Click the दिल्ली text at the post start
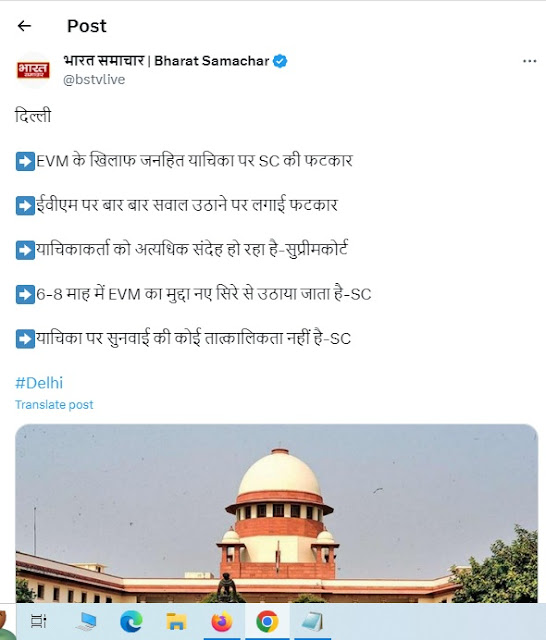The image size is (546, 640). [x=33, y=116]
